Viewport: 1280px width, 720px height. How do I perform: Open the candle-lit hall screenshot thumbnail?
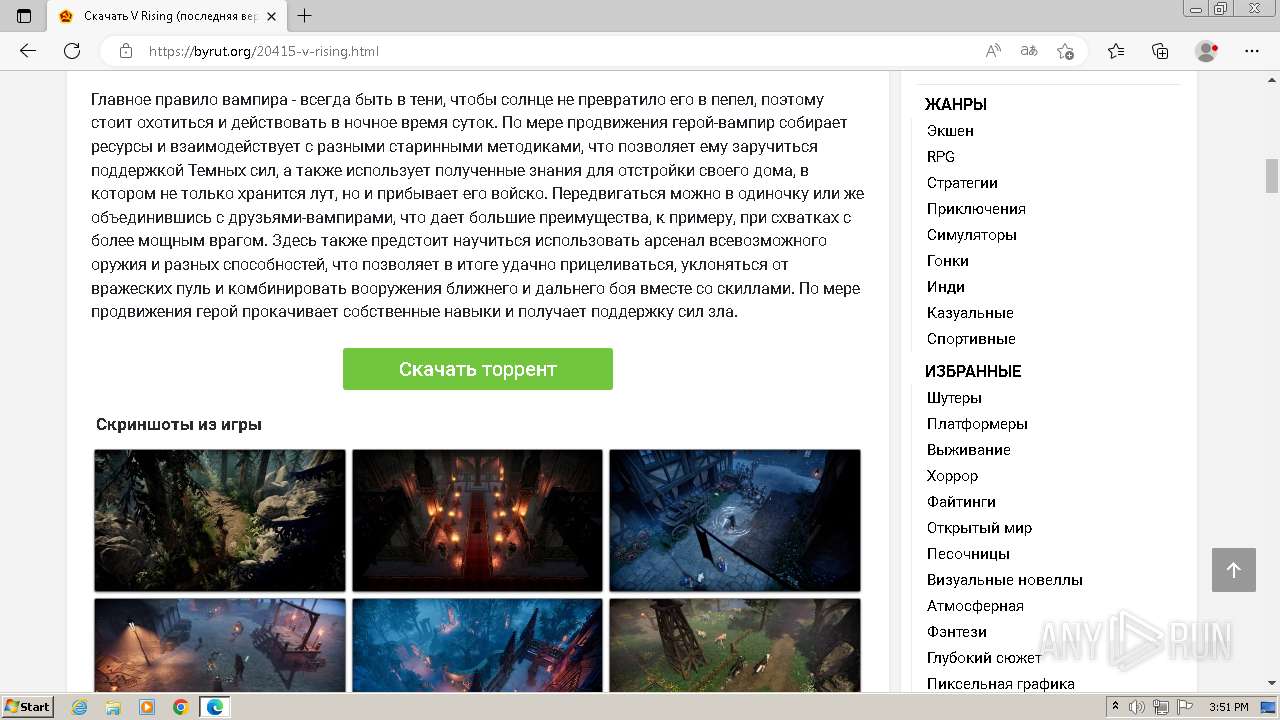477,520
